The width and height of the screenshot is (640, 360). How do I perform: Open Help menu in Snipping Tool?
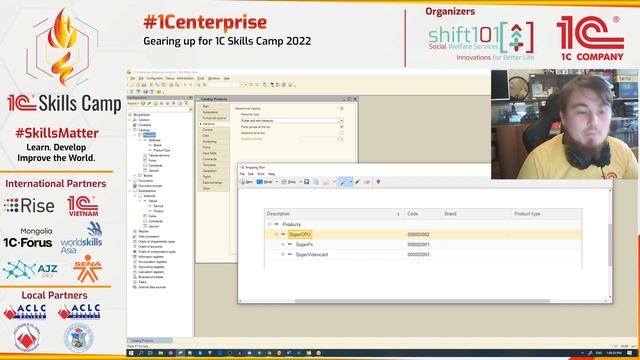click(x=271, y=174)
